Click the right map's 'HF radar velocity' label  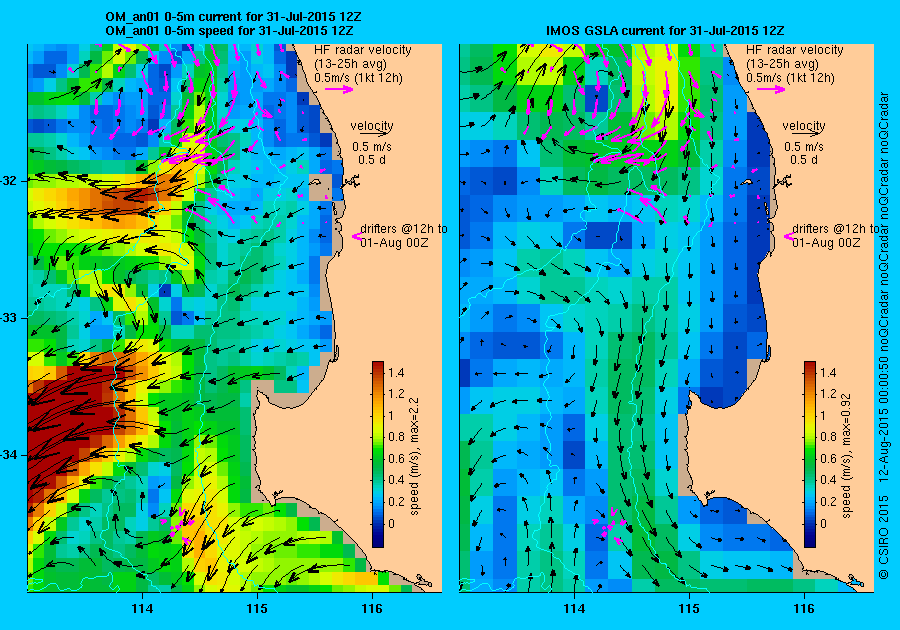coord(795,50)
